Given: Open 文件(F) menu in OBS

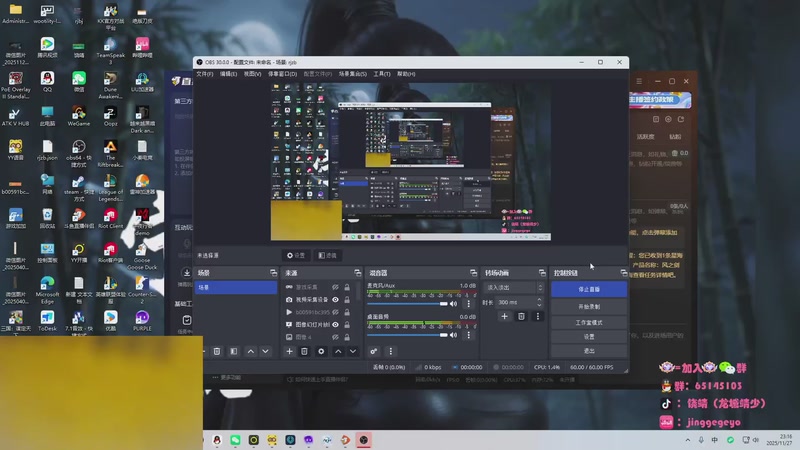Looking at the screenshot, I should tap(205, 74).
